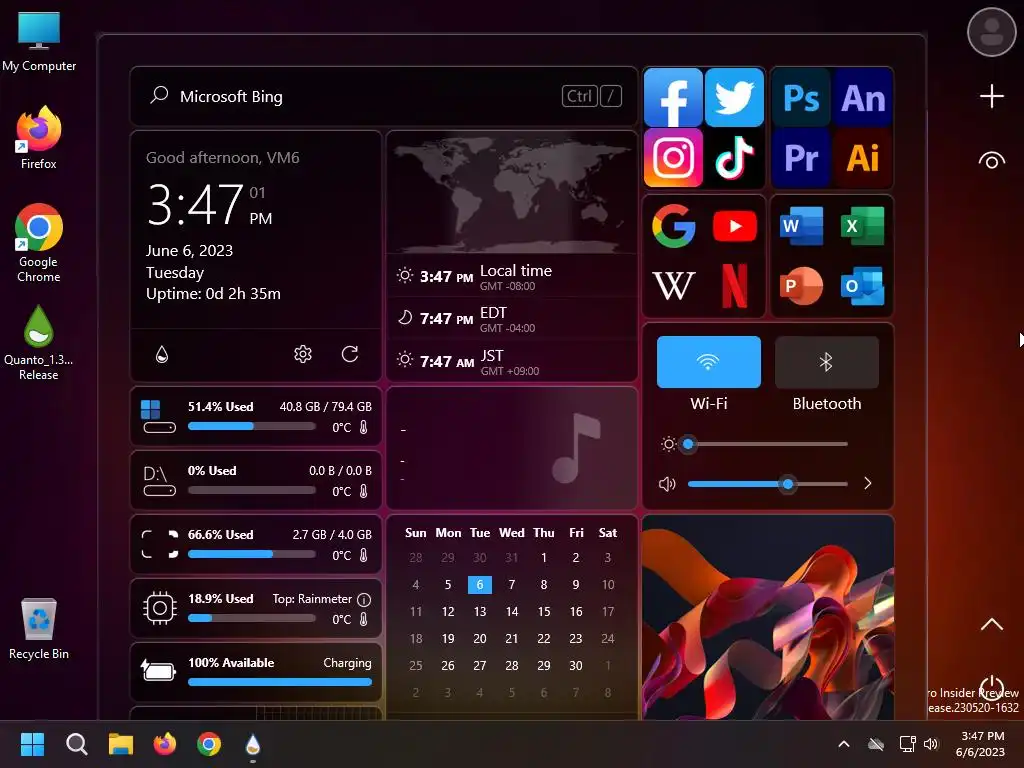Viewport: 1024px width, 768px height.
Task: Open taskbar Search
Action: point(76,744)
